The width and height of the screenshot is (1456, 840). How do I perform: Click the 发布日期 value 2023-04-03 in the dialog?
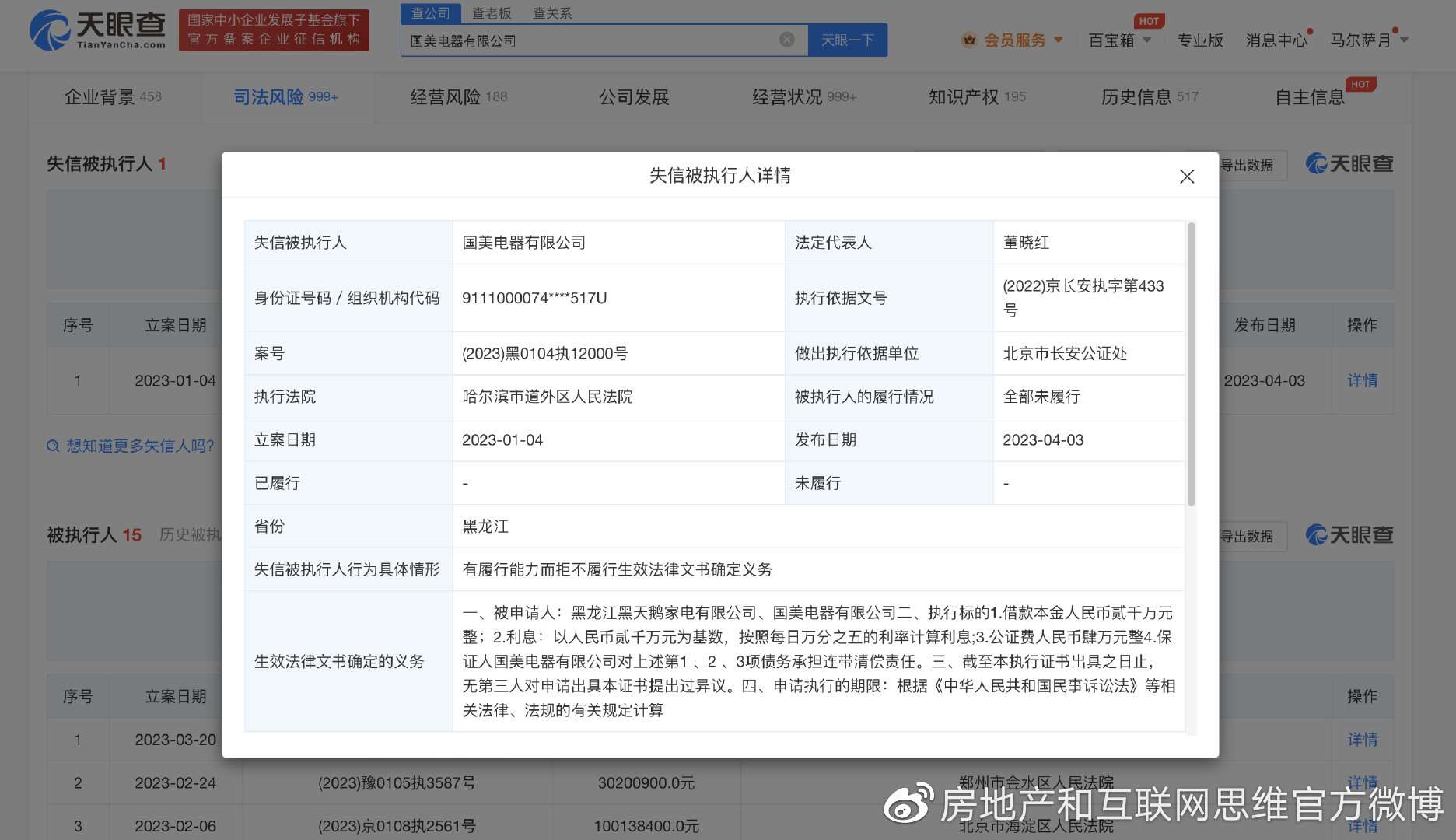click(1043, 440)
